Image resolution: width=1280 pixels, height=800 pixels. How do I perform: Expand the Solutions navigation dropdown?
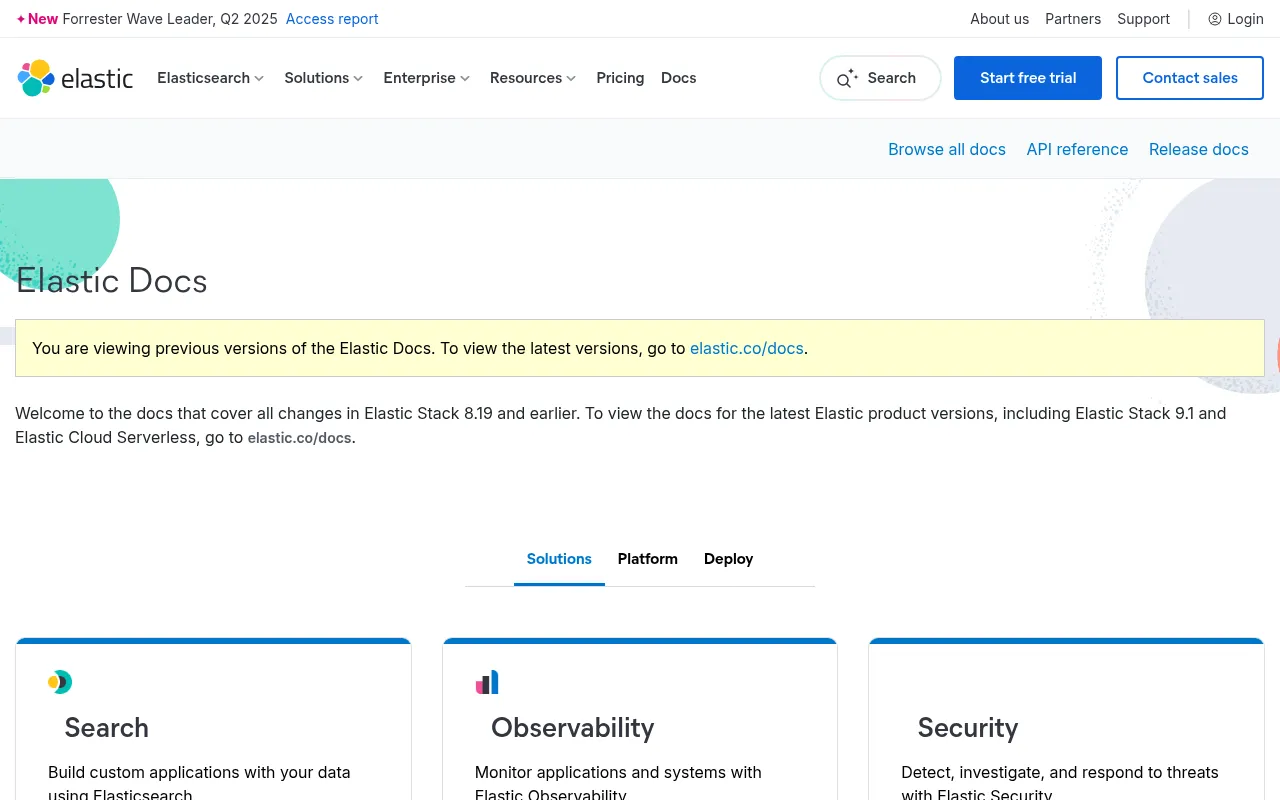pos(324,78)
